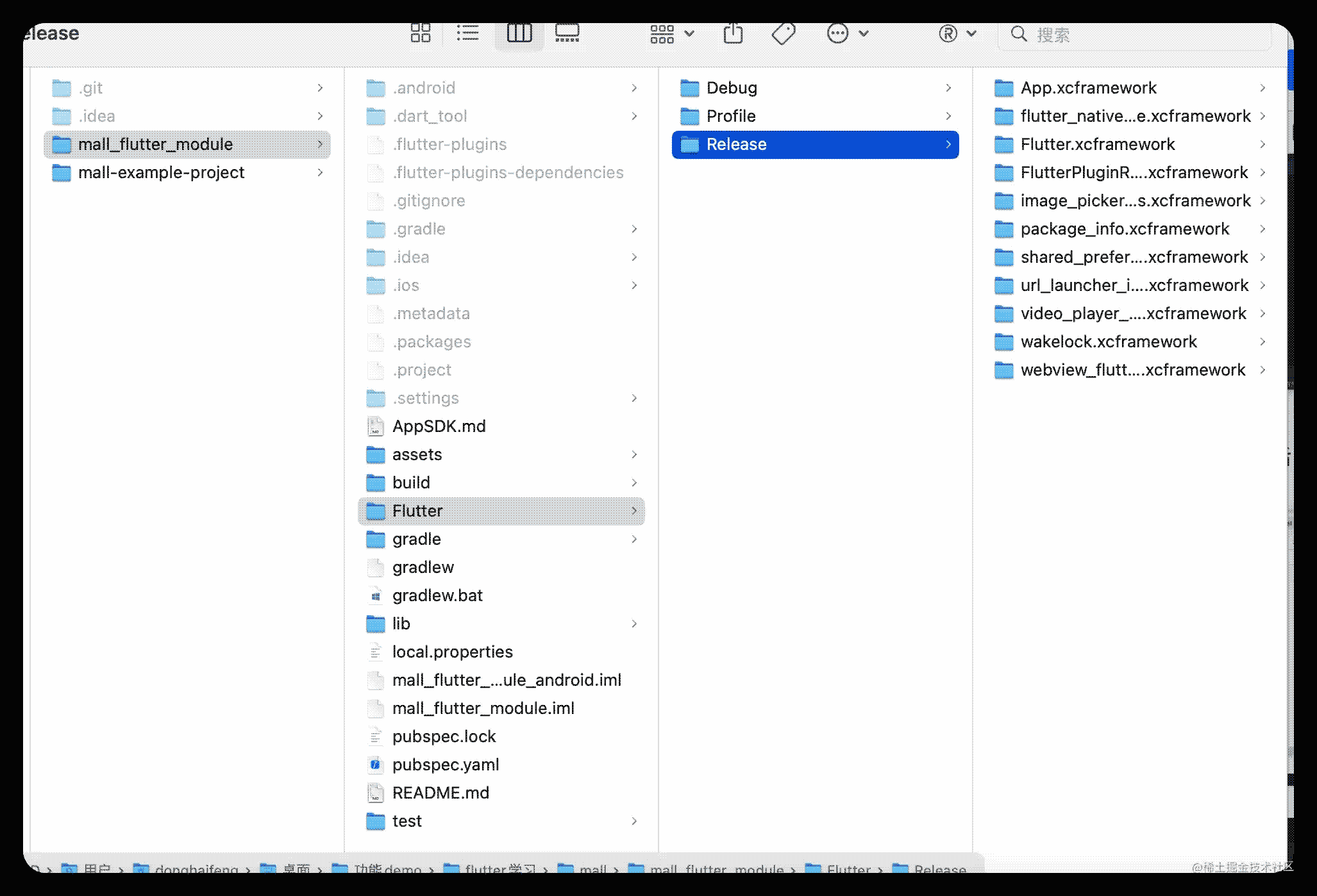1317x896 pixels.
Task: Select the url_launcher_i….xcframework folder
Action: (1130, 285)
